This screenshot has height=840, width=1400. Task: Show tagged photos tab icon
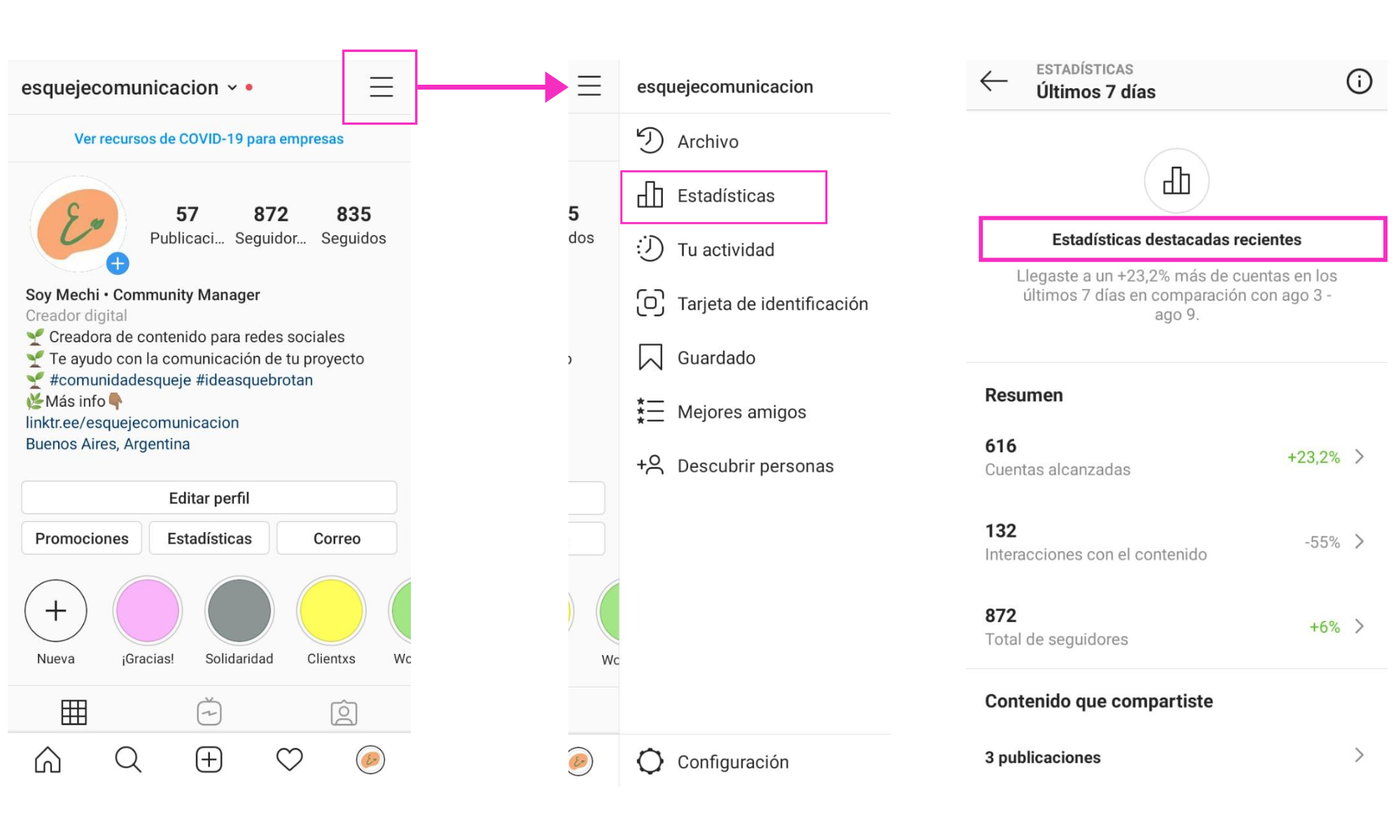point(344,713)
